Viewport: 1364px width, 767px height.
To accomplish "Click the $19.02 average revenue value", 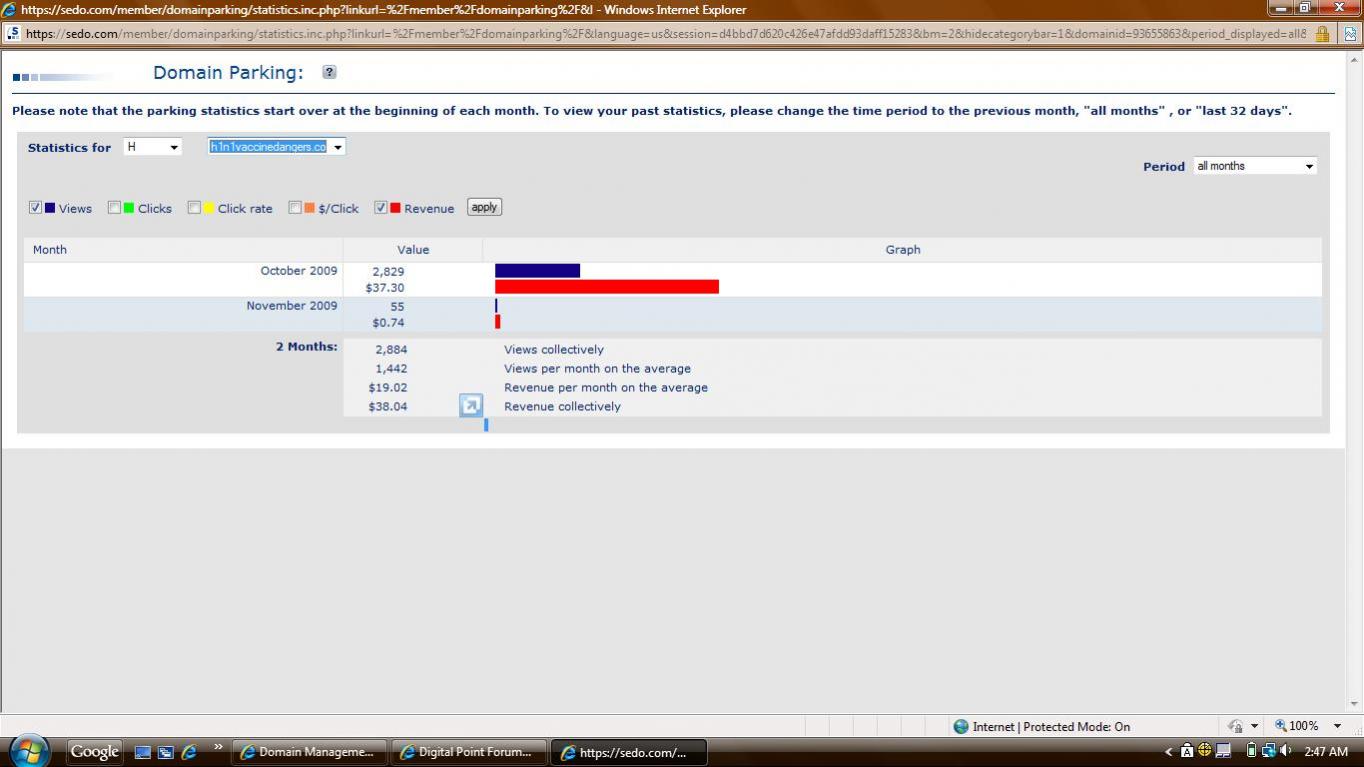I will pyautogui.click(x=388, y=388).
